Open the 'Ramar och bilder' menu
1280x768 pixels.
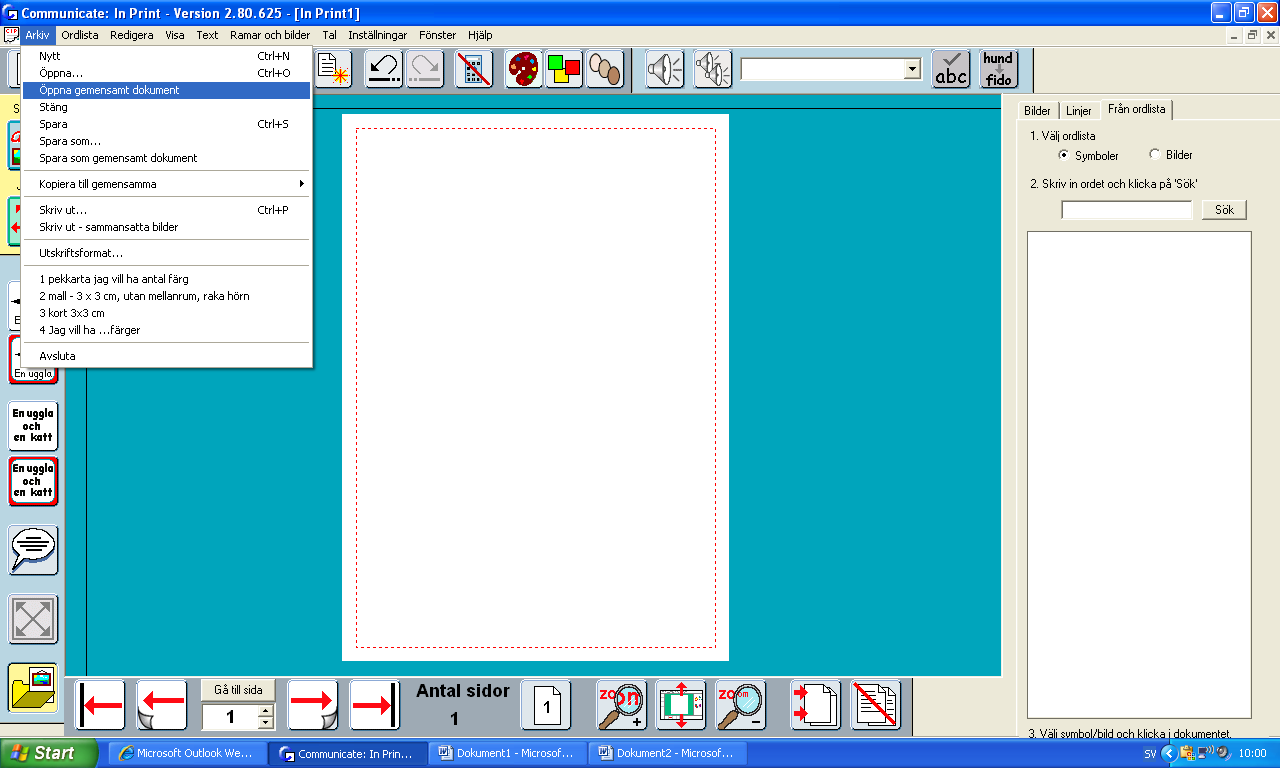pos(270,35)
